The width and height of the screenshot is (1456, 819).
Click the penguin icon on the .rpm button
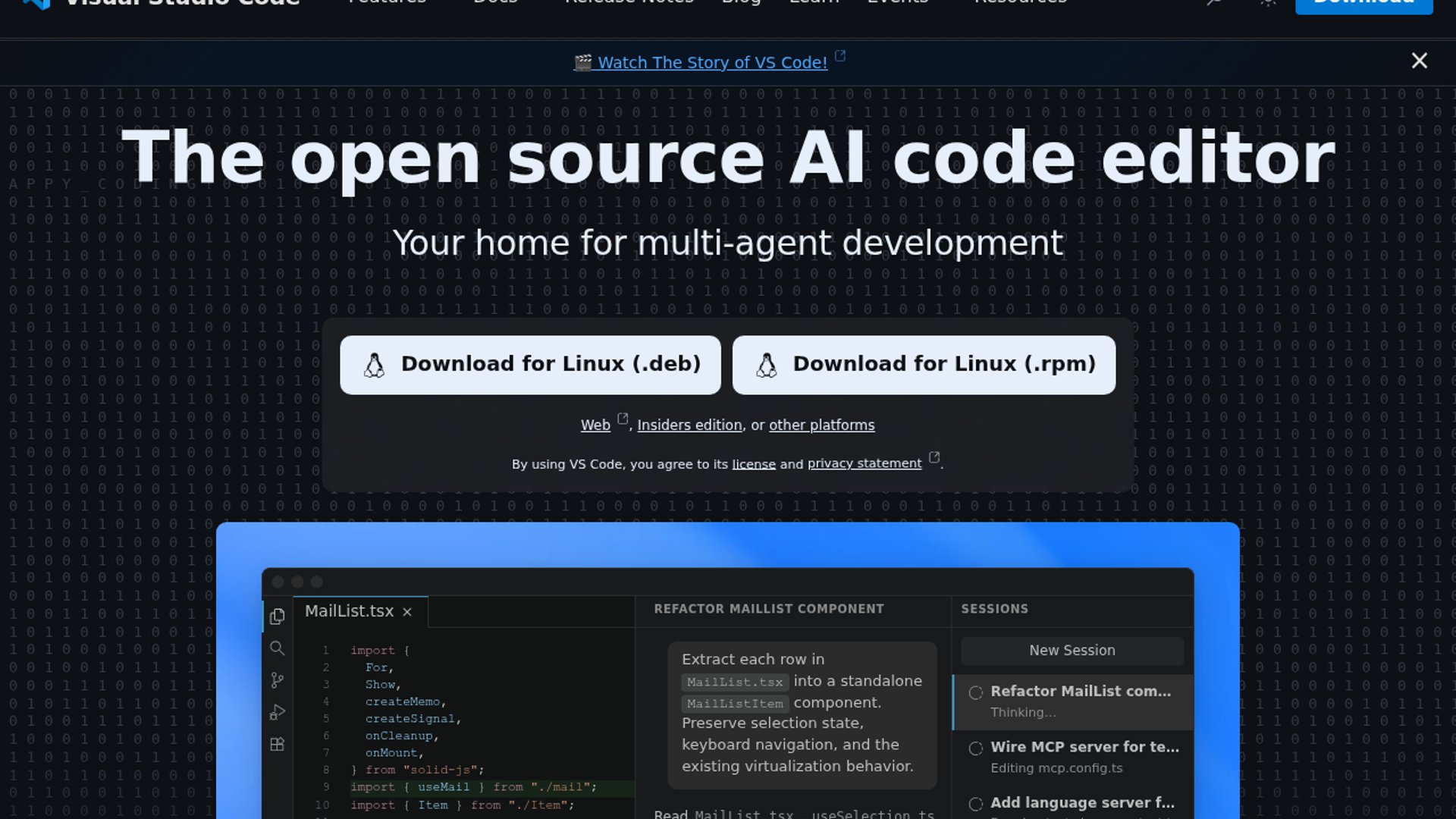(x=767, y=365)
